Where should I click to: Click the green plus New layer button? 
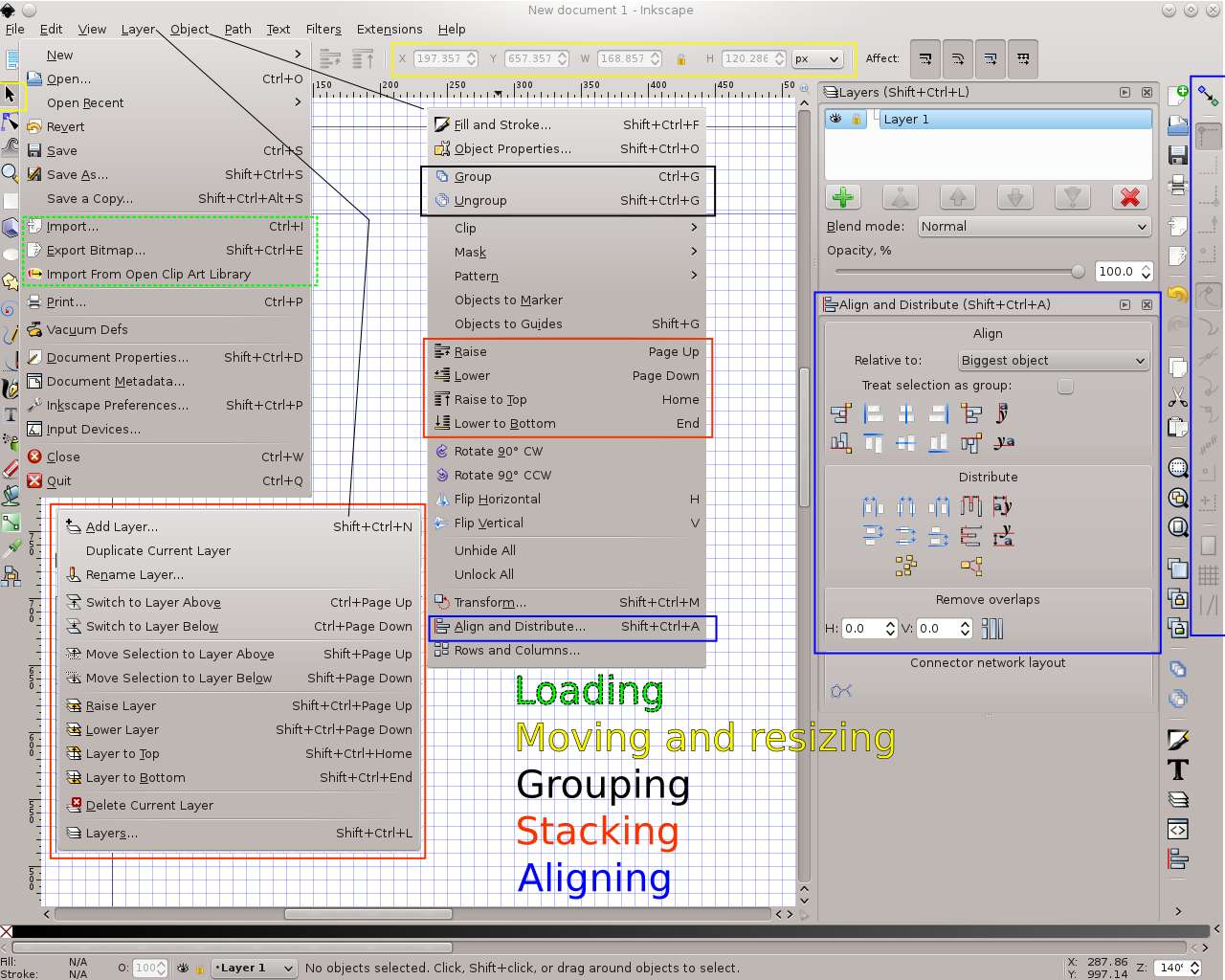pos(843,198)
